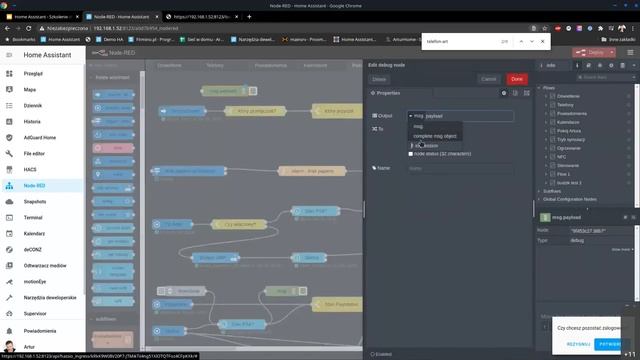Expand the Telefony flow tree row

(546, 105)
